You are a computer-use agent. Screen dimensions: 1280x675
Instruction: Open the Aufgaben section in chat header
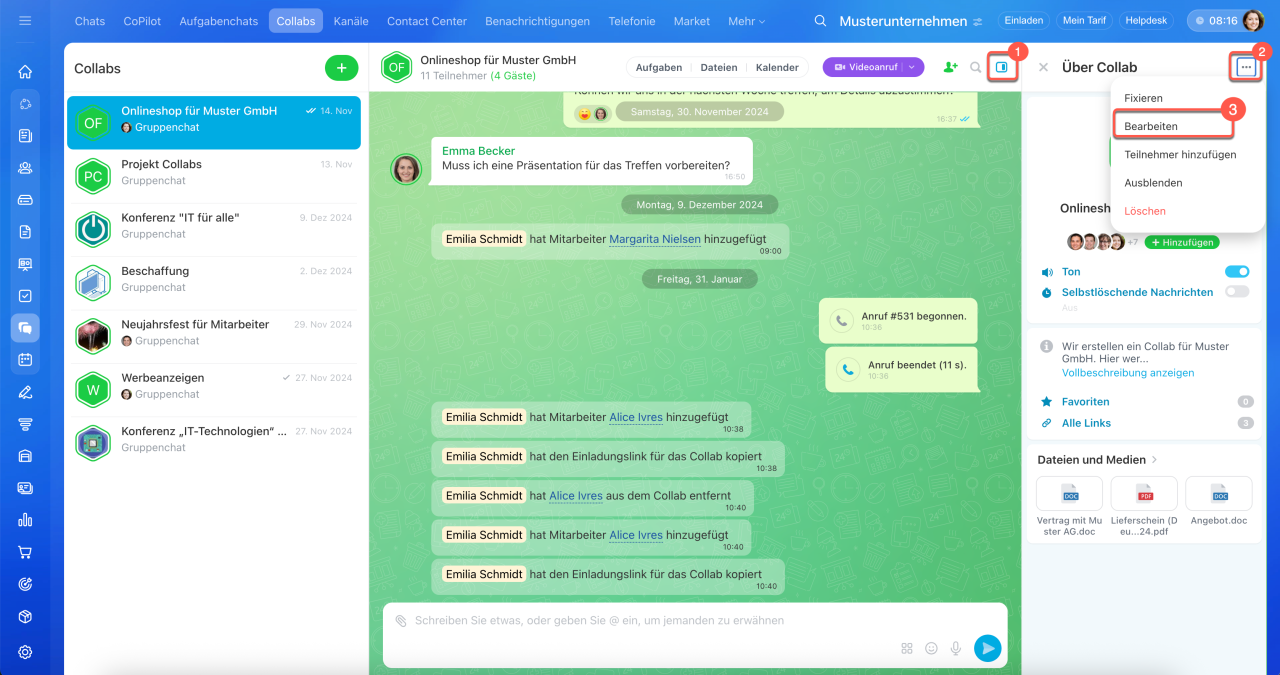pos(659,67)
